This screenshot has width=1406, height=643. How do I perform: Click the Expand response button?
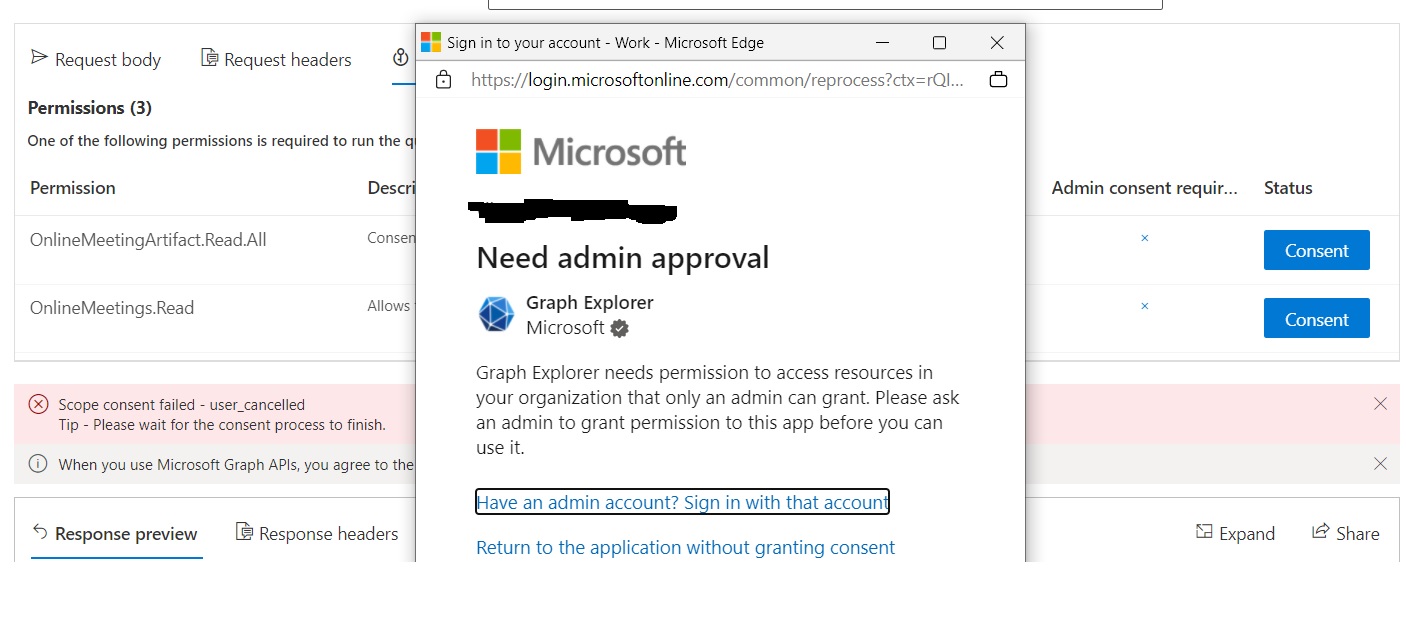(1235, 533)
